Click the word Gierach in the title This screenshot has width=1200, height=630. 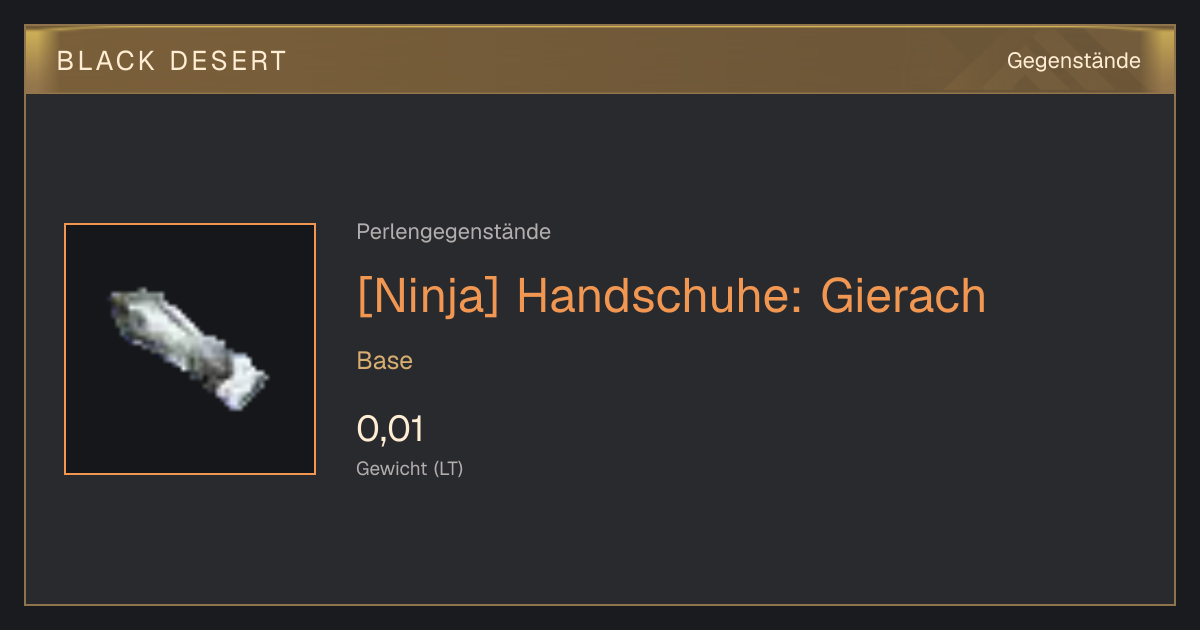point(903,296)
